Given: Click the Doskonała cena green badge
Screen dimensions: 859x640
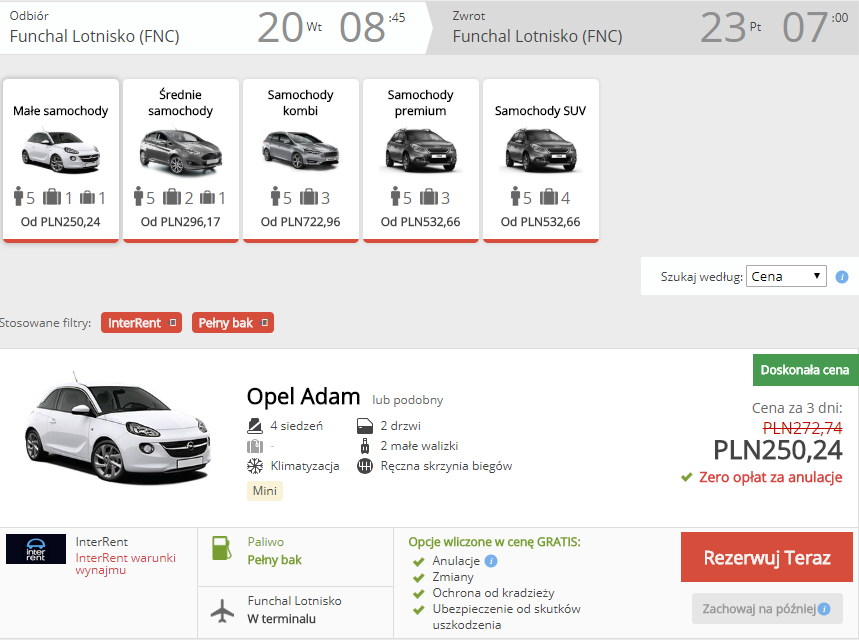Looking at the screenshot, I should click(x=805, y=370).
